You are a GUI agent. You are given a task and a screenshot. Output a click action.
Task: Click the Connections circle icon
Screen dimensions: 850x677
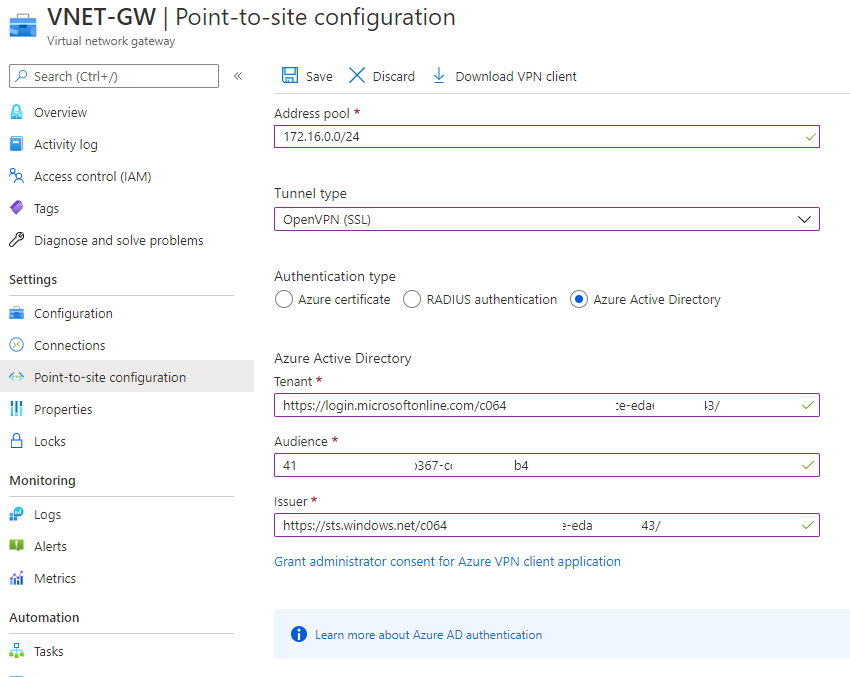point(17,345)
